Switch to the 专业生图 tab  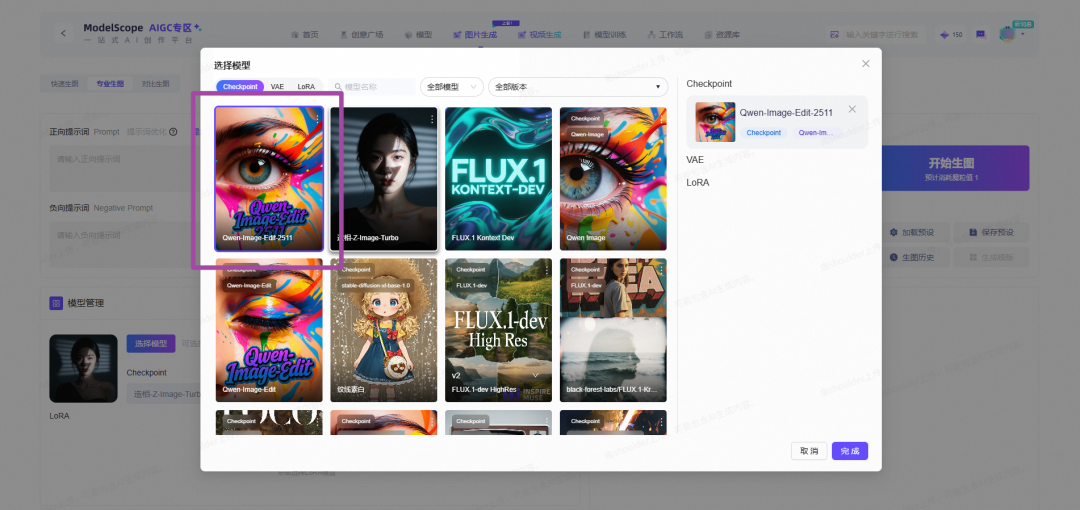coord(110,84)
